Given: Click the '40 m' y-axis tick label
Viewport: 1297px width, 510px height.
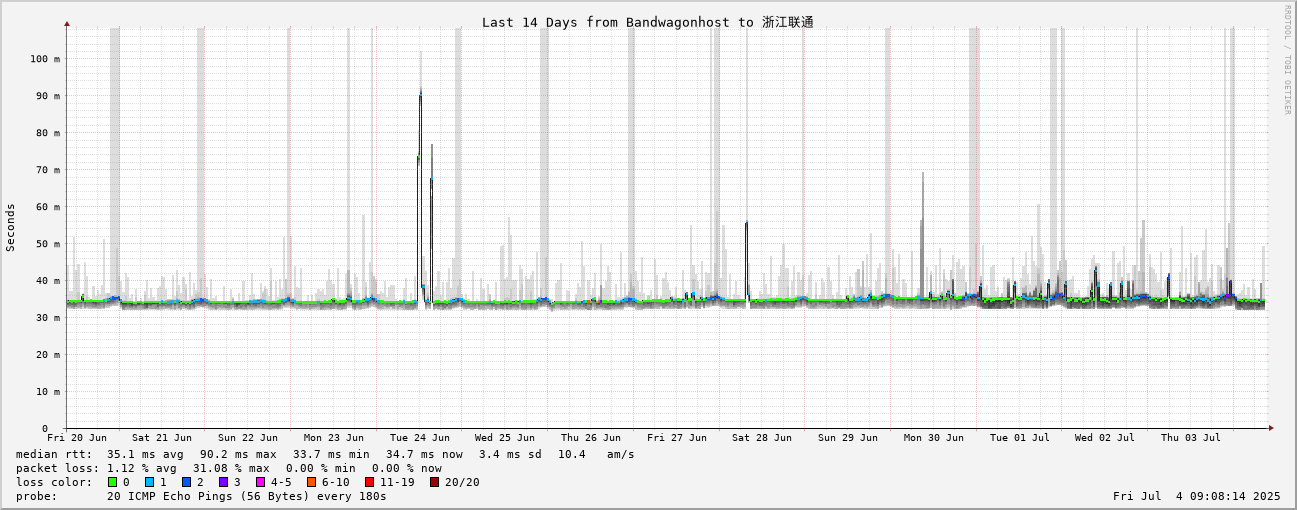Looking at the screenshot, I should click(47, 281).
